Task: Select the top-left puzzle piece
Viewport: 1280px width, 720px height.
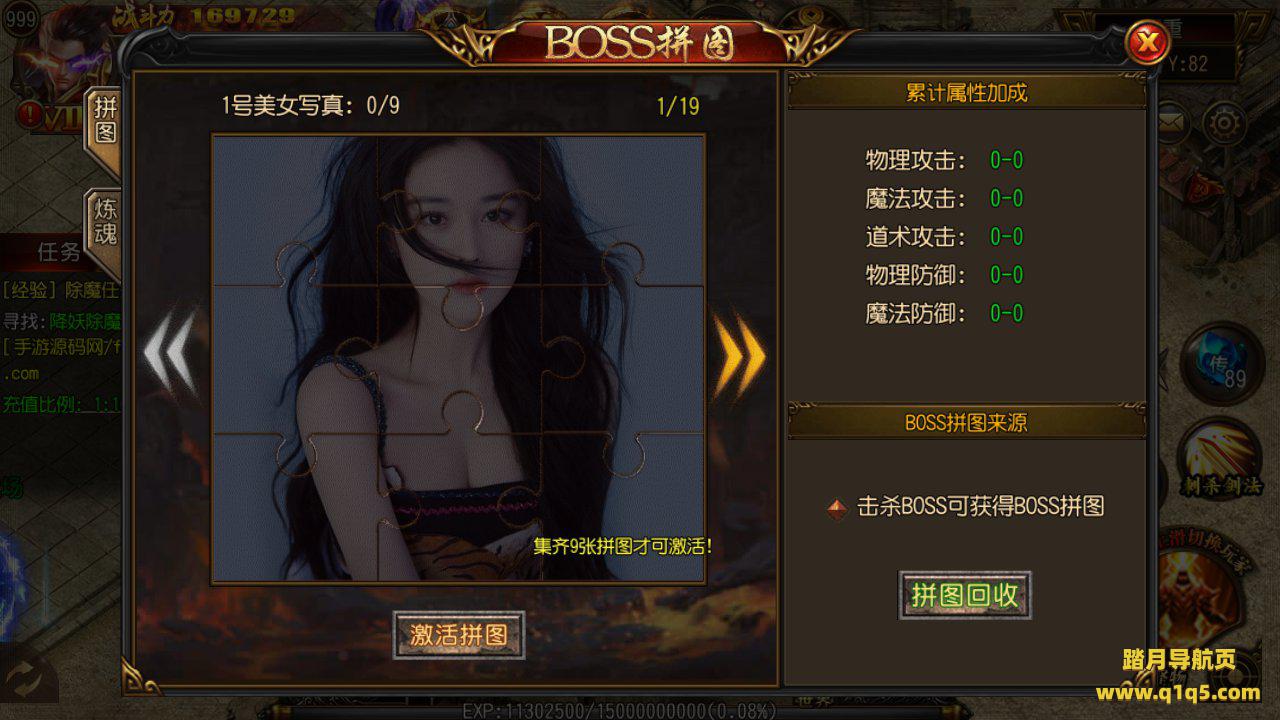Action: [295, 212]
